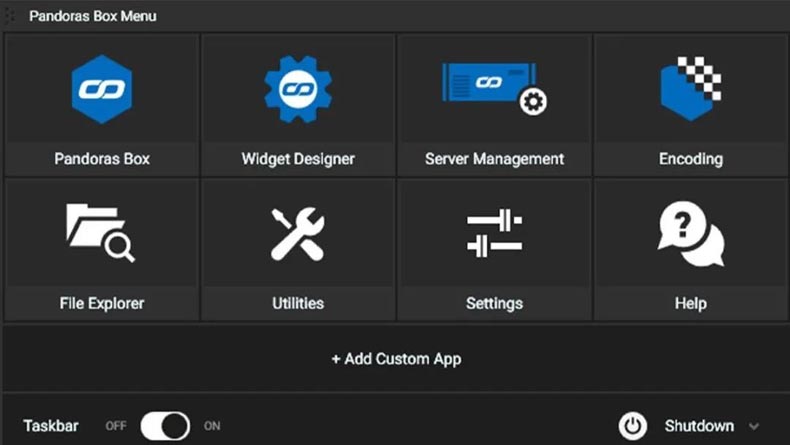
Task: Click + Add Custom App
Action: click(x=396, y=359)
